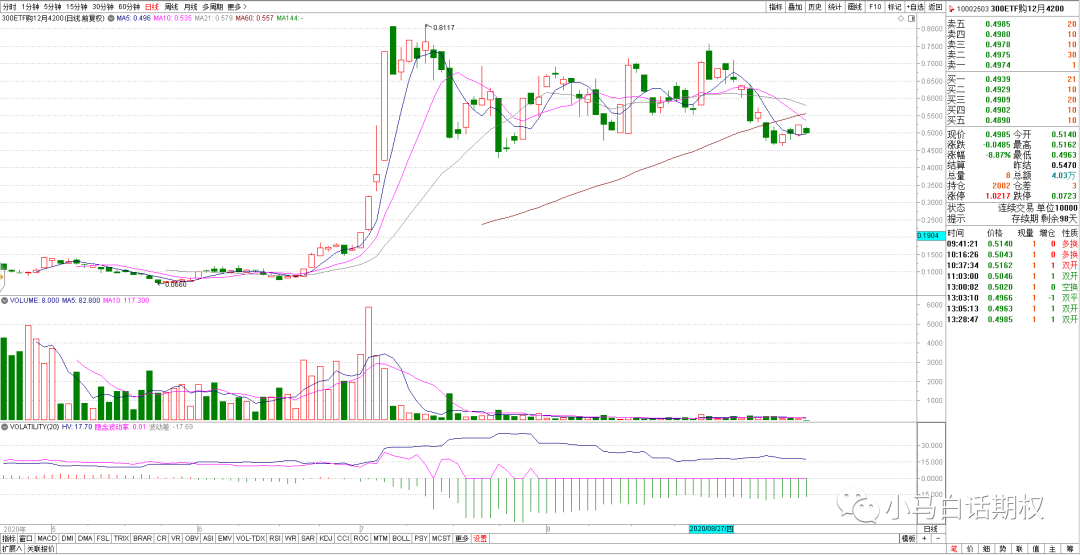This screenshot has height=555, width=1080.
Task: Click the plus icon beside 模板
Action: point(925,538)
